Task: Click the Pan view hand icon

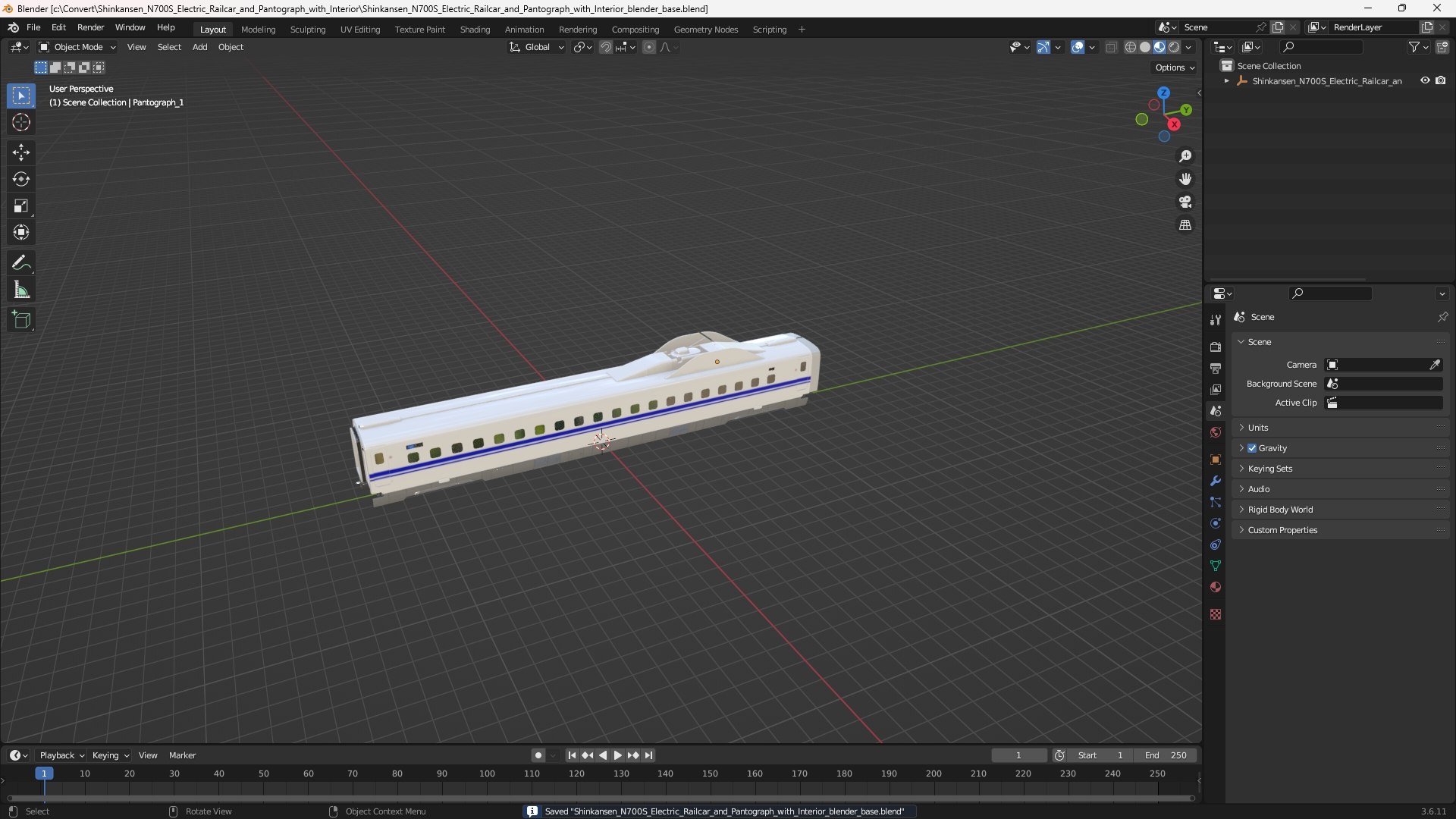Action: pyautogui.click(x=1185, y=179)
